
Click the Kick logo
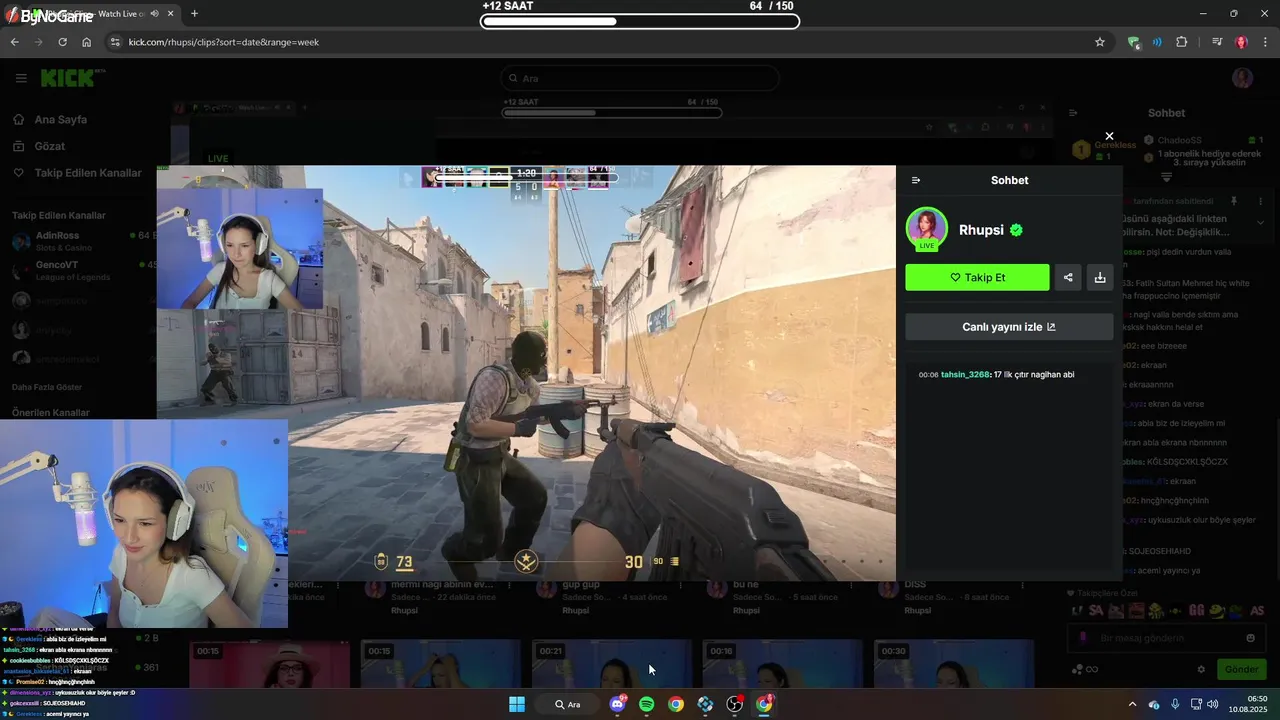[x=72, y=78]
